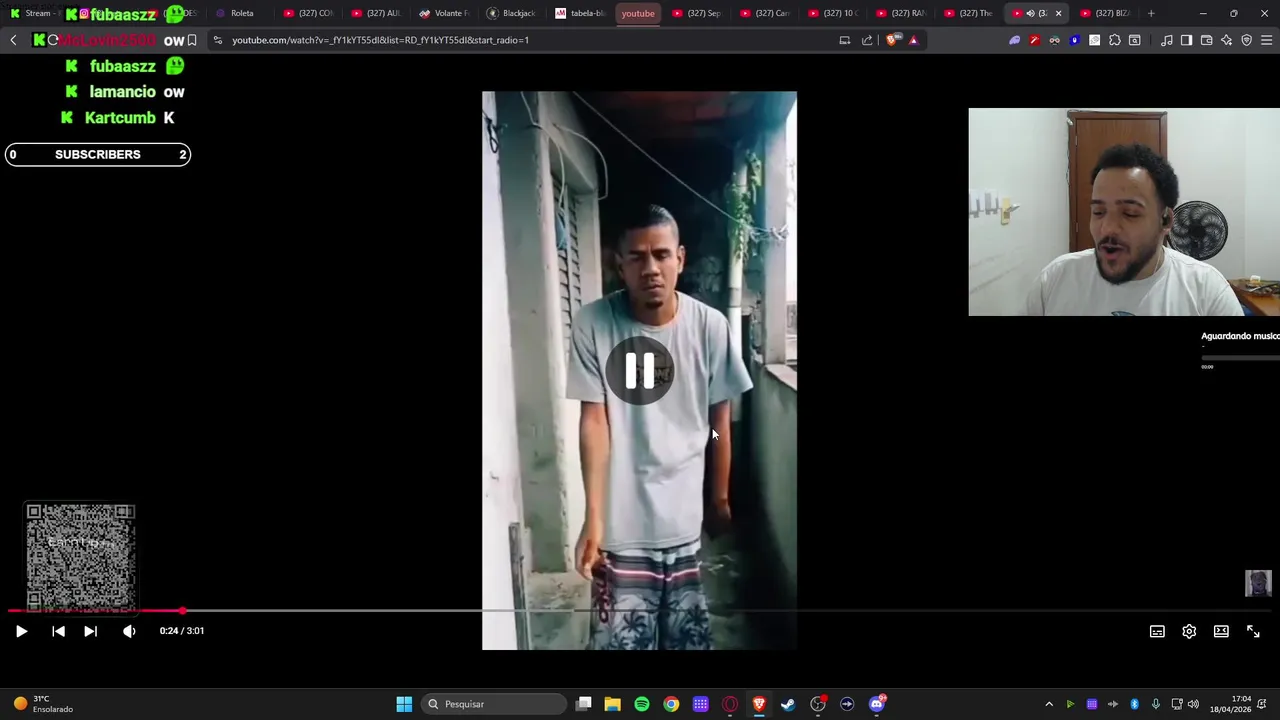Open the browser hamburger menu
This screenshot has height=720, width=1280.
coord(1266,40)
